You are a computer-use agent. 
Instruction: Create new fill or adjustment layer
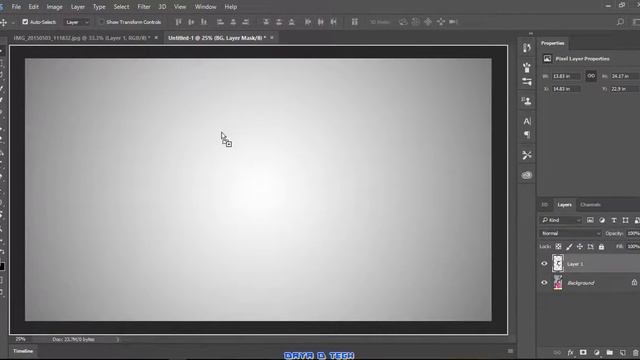596,353
